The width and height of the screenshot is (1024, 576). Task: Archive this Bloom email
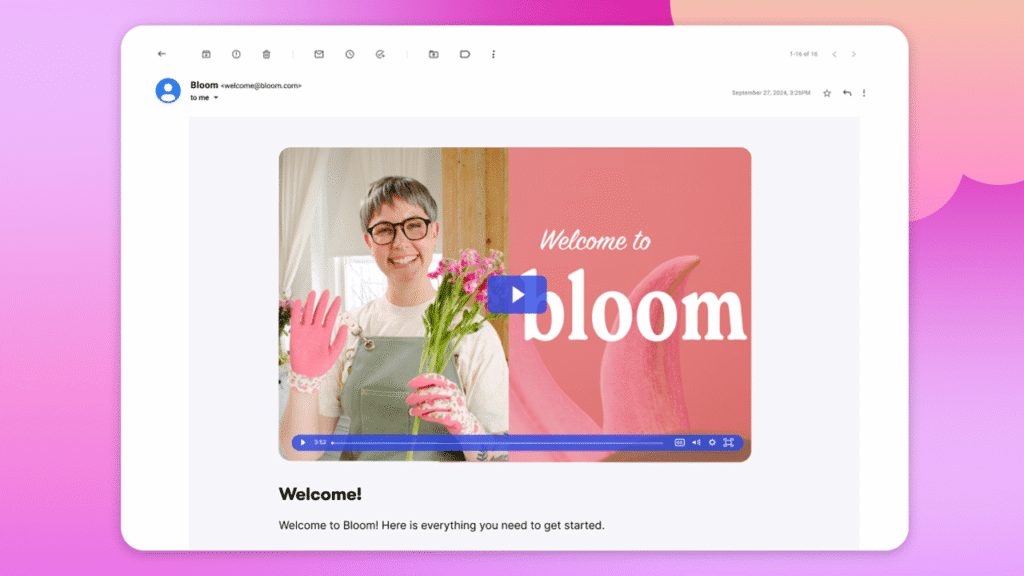(x=207, y=54)
